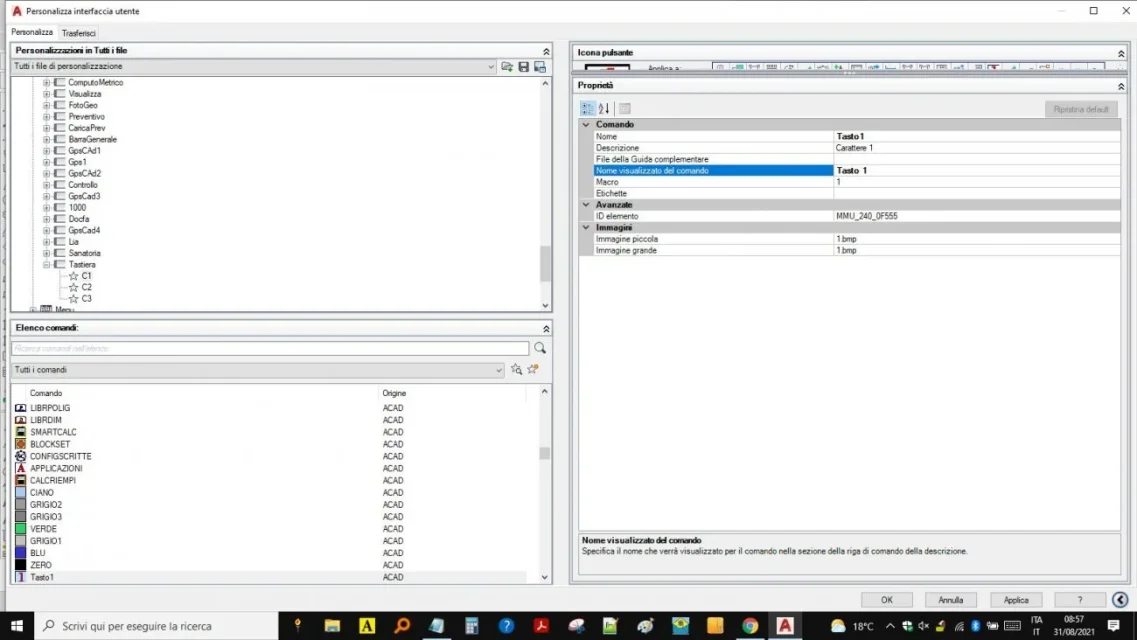
Task: Click the Ripristina default button
Action: [1081, 109]
